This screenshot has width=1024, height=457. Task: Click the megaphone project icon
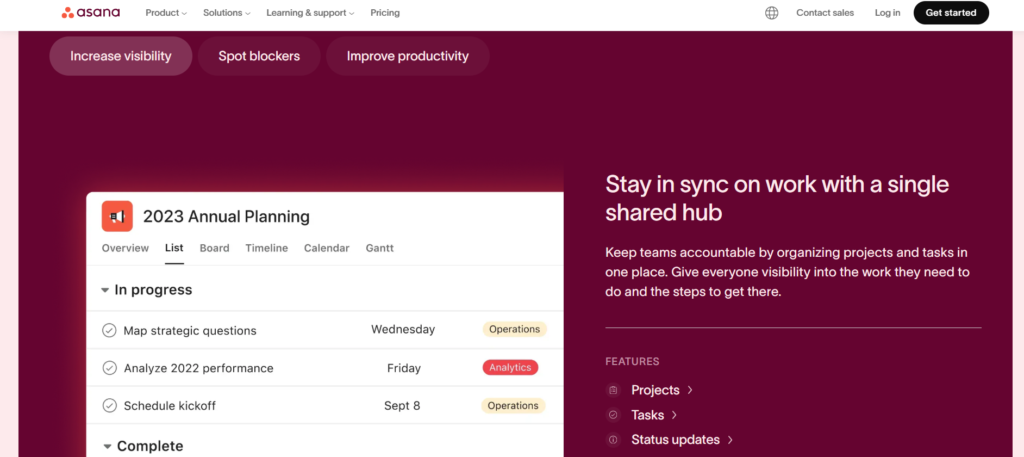[x=117, y=216]
